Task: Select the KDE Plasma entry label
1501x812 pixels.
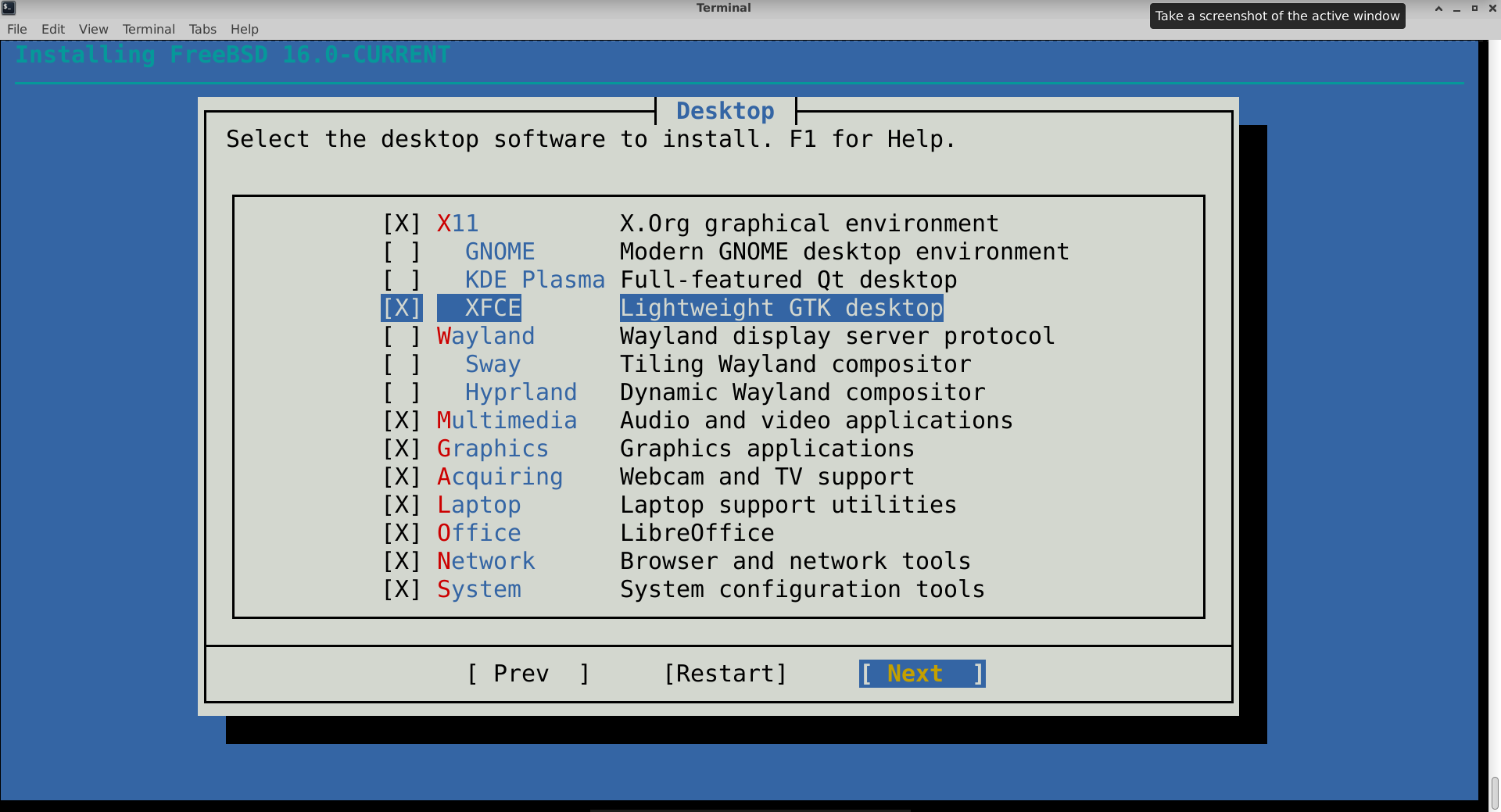Action: click(535, 280)
